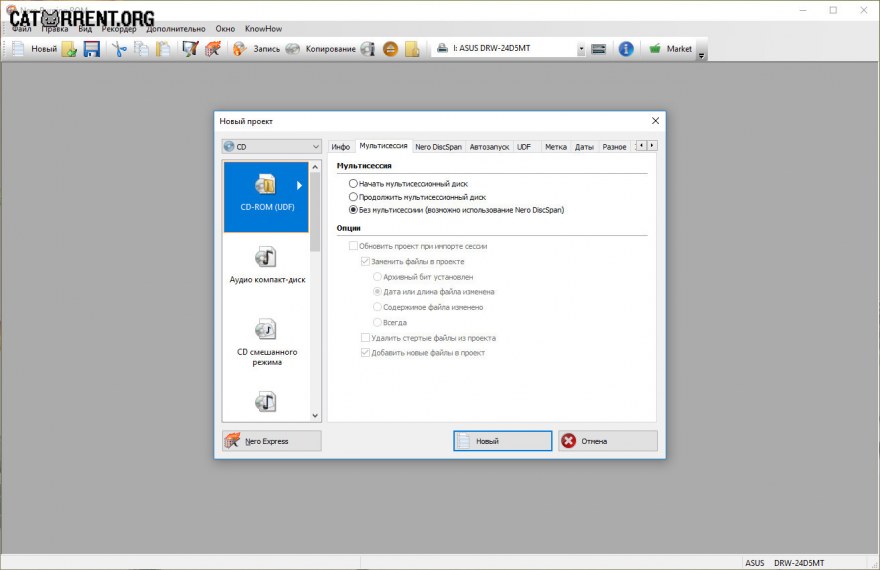The image size is (880, 570).
Task: Click the Market label in the toolbar
Action: coord(679,49)
